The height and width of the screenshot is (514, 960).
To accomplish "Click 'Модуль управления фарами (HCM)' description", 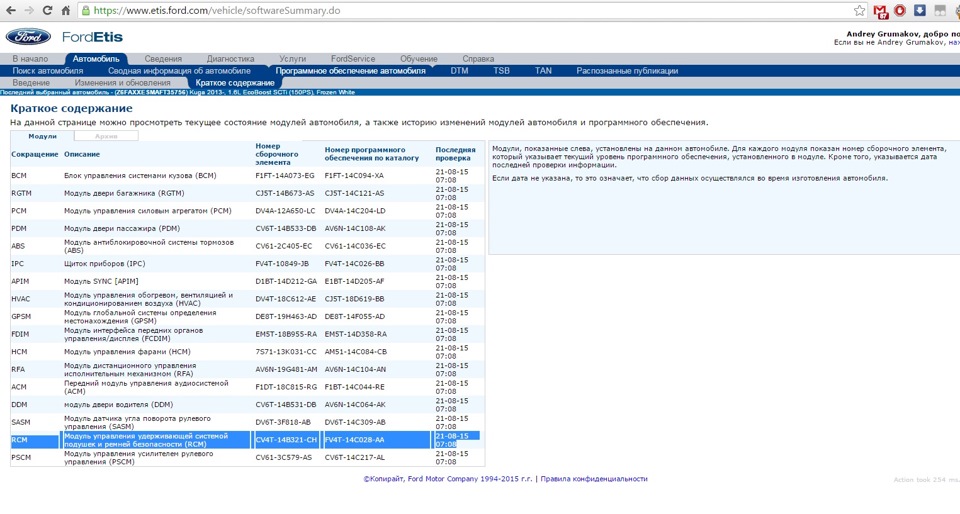I will tap(127, 352).
